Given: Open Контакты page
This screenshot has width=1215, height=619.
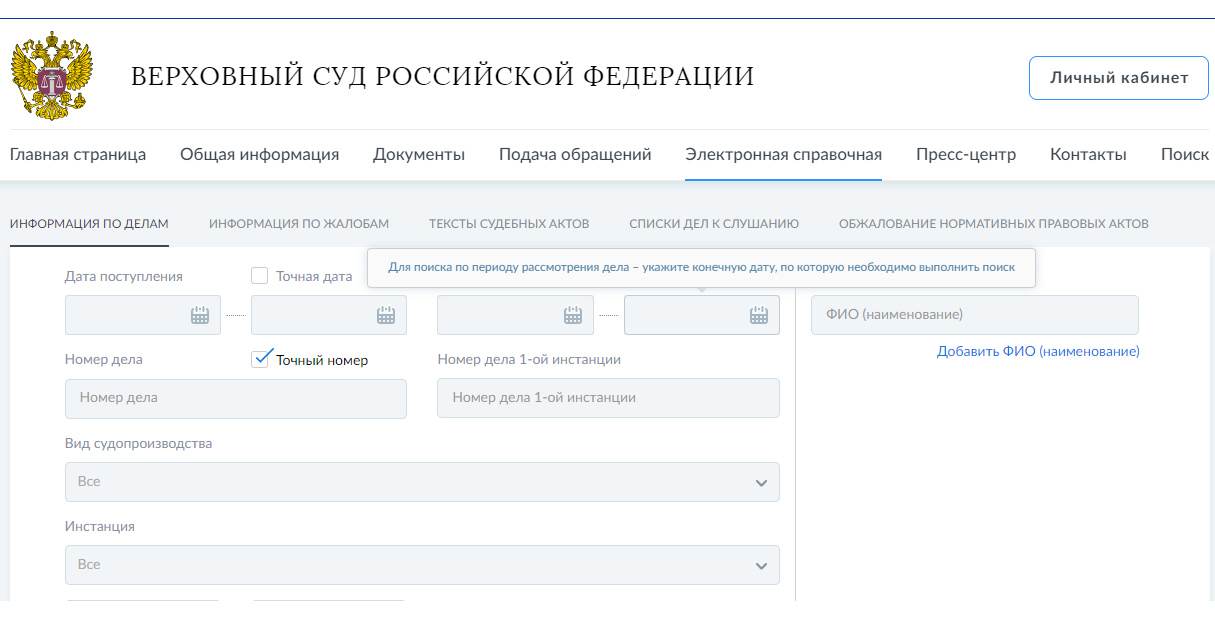Looking at the screenshot, I should (x=1088, y=154).
